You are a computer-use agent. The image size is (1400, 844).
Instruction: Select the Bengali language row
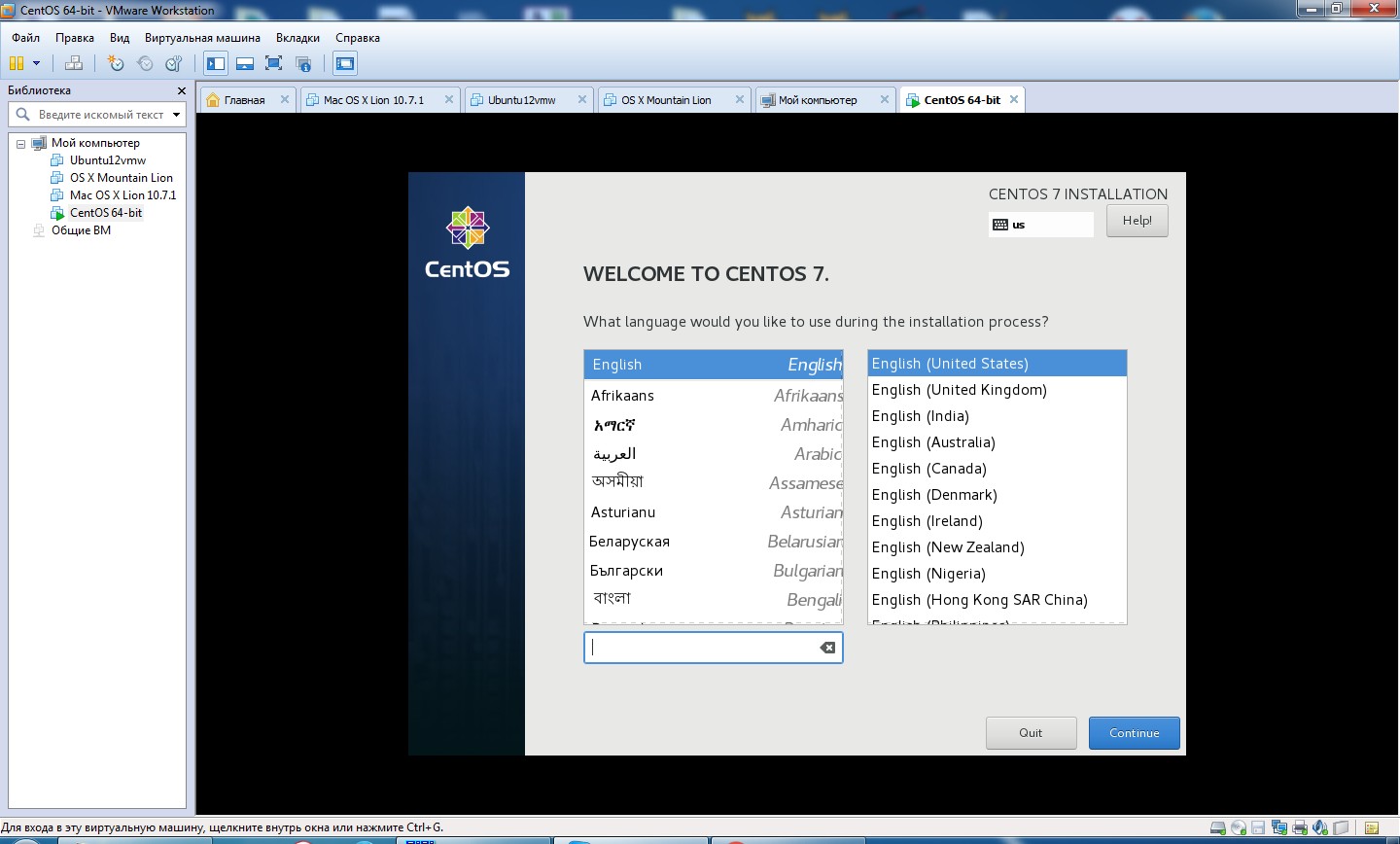(x=713, y=600)
